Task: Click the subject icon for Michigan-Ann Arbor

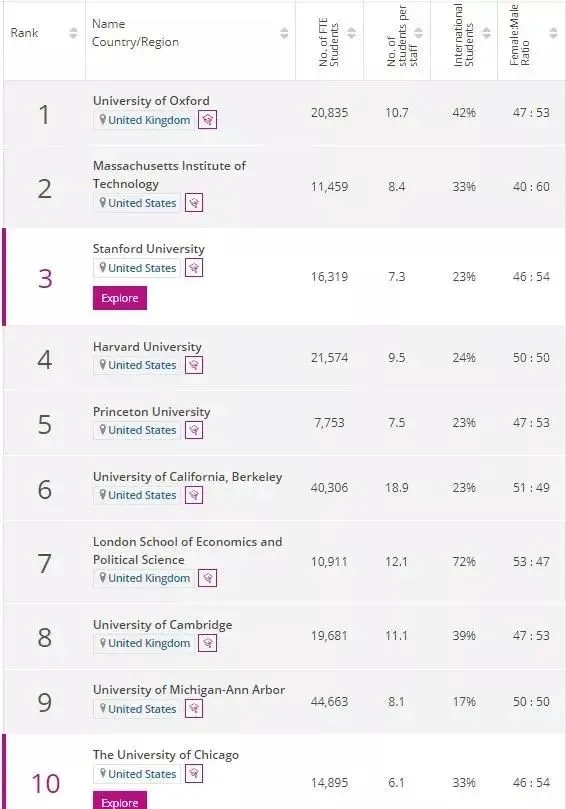Action: click(x=194, y=708)
